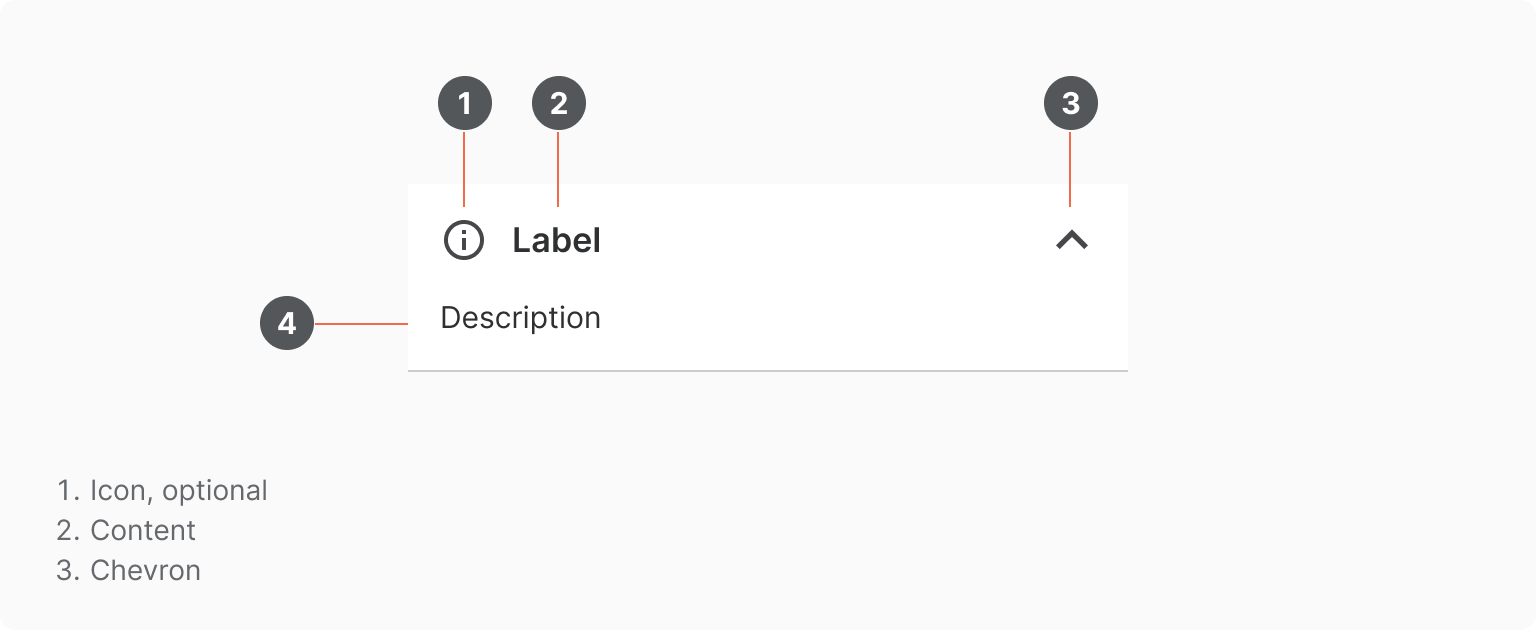Click the word "optional" in the legend
The image size is (1536, 630).
215,491
